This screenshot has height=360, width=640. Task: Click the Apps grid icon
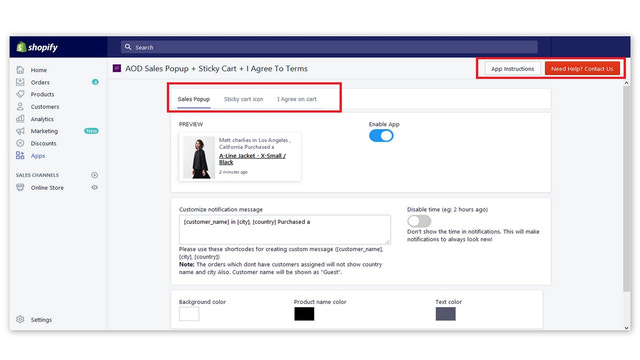pos(20,156)
